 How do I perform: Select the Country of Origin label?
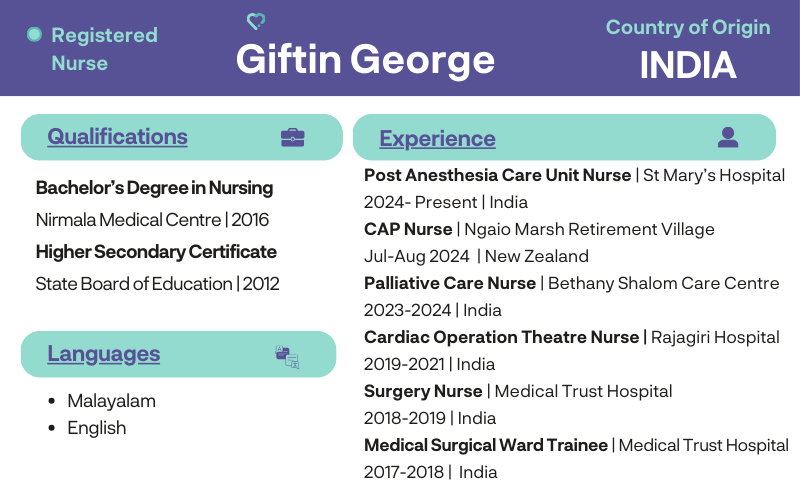click(688, 27)
